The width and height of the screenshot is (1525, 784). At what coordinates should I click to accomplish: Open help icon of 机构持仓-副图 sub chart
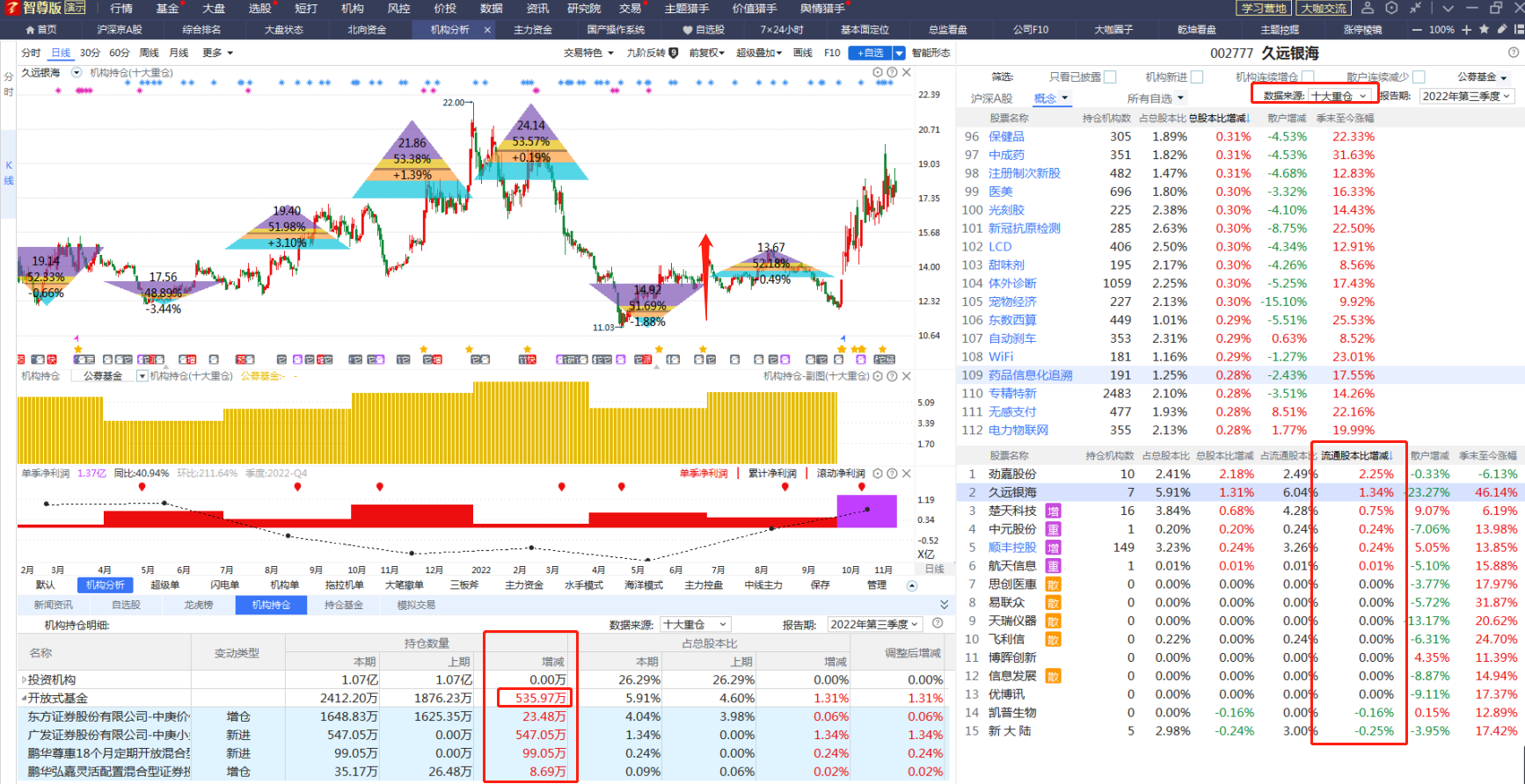coord(892,376)
